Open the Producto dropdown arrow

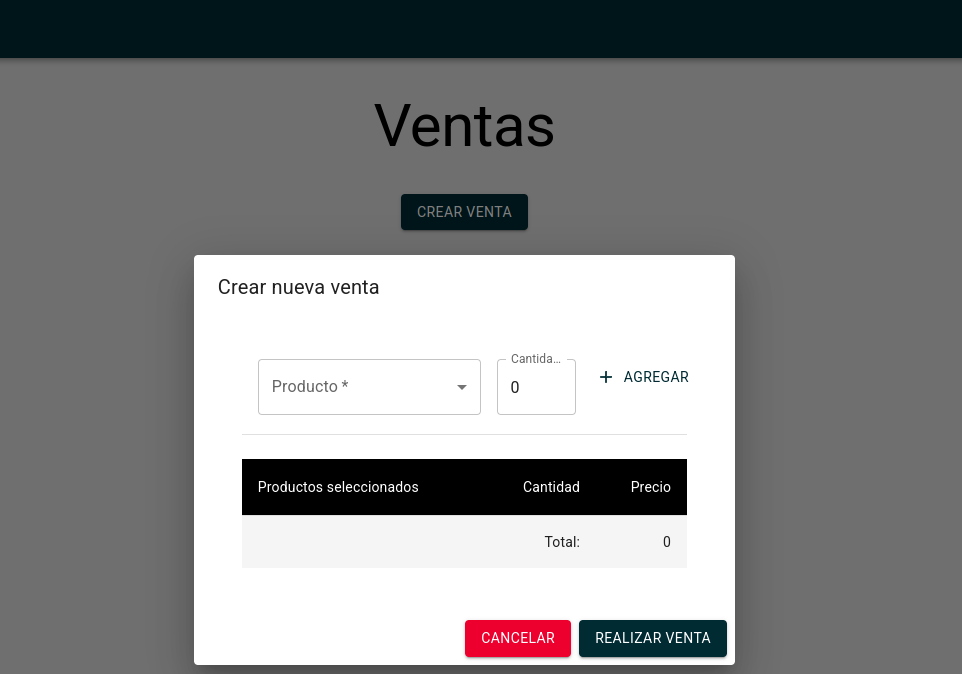click(x=462, y=387)
